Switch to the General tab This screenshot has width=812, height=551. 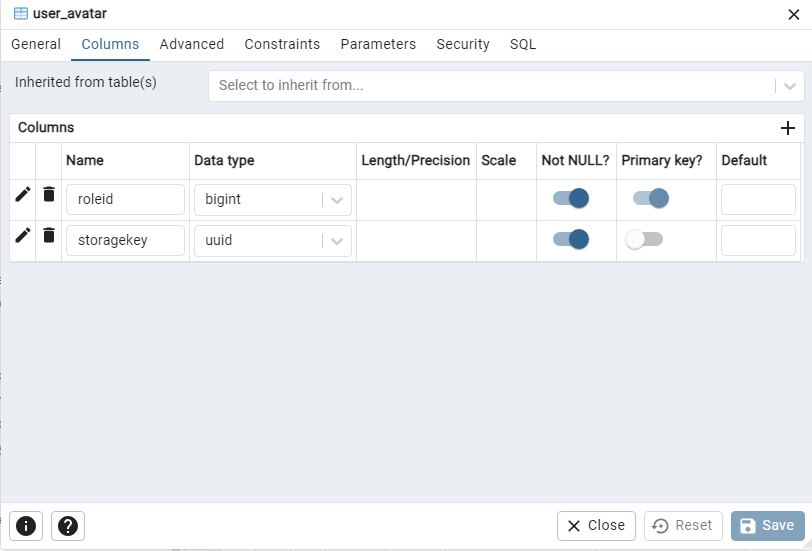[x=36, y=45]
